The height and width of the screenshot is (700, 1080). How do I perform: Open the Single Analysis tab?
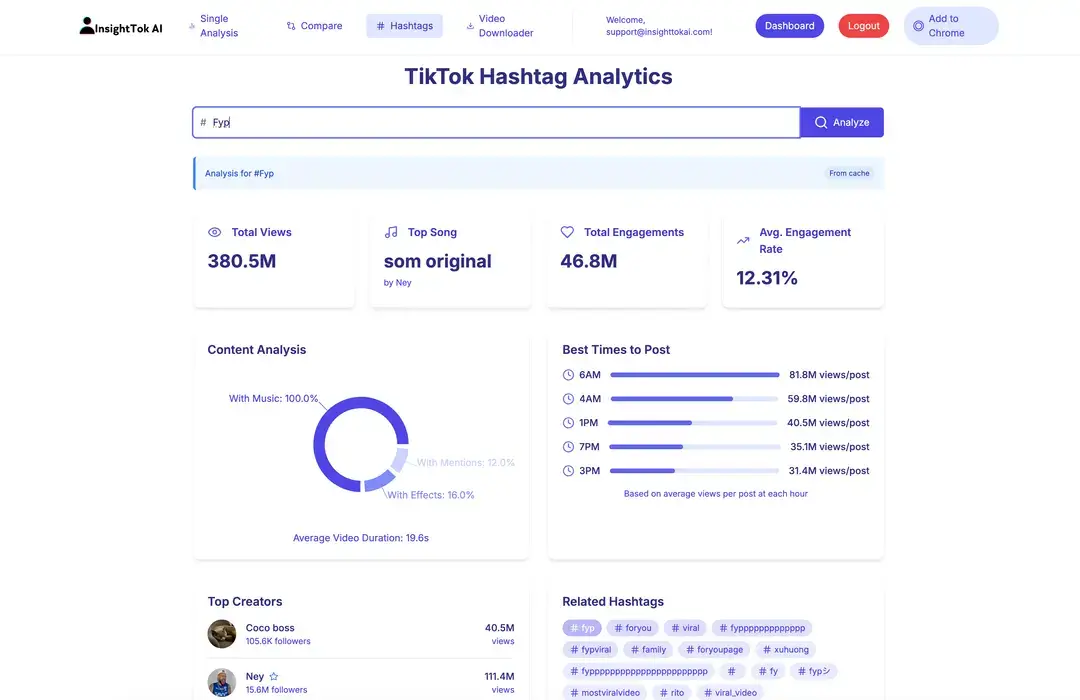point(214,25)
